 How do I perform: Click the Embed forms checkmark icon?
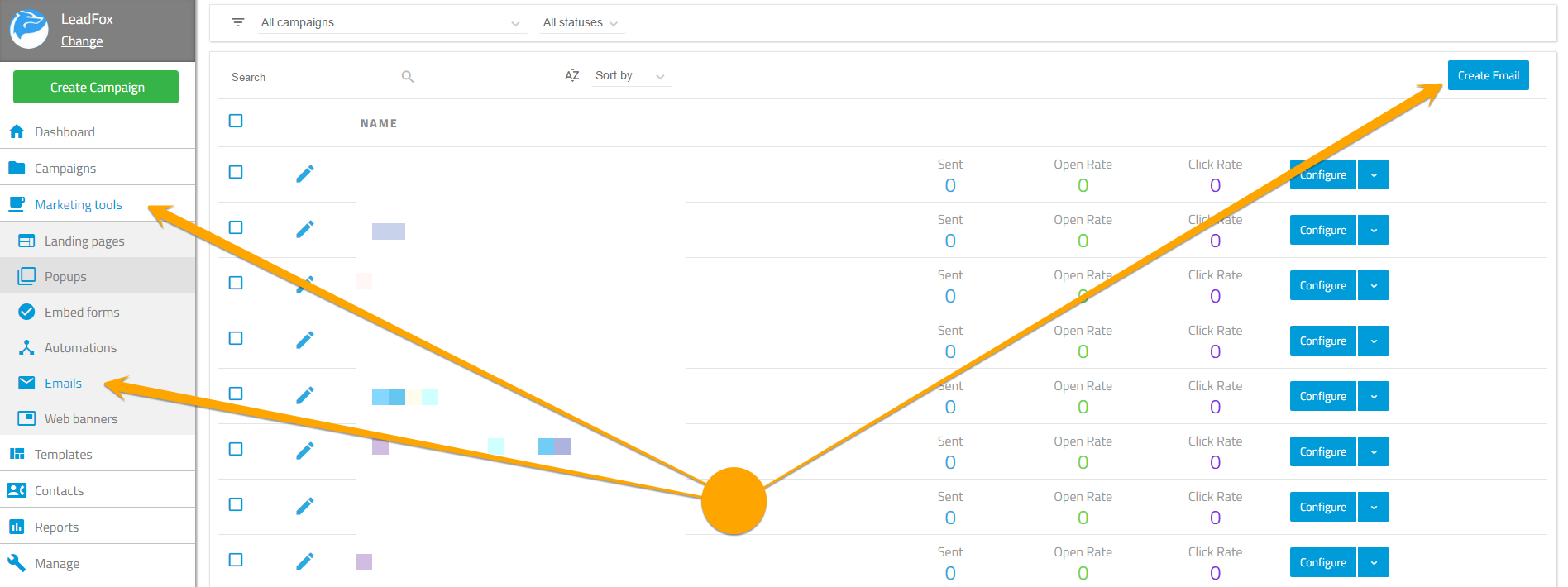[26, 312]
